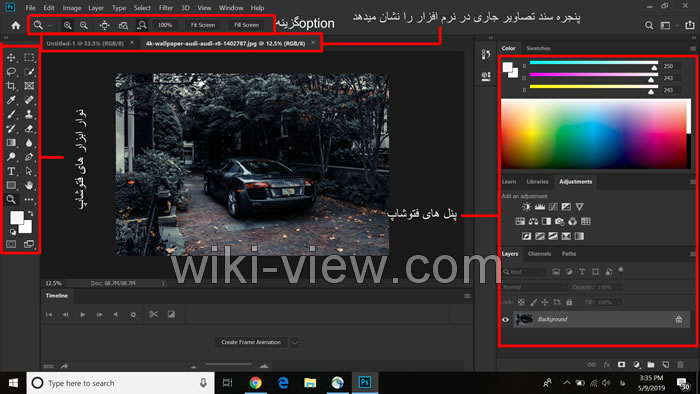This screenshot has width=700, height=394.
Task: Click the Home button
Action: point(16,25)
